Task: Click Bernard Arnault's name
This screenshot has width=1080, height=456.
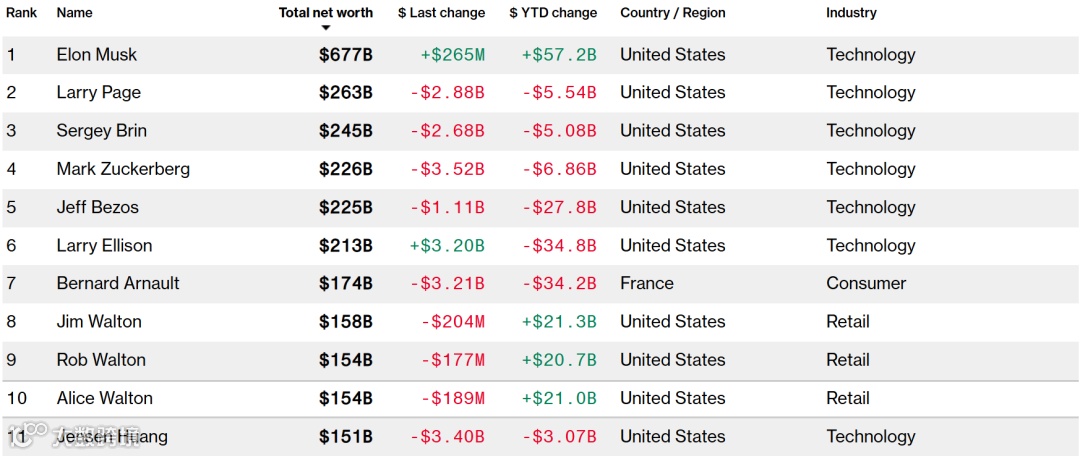Action: 118,284
